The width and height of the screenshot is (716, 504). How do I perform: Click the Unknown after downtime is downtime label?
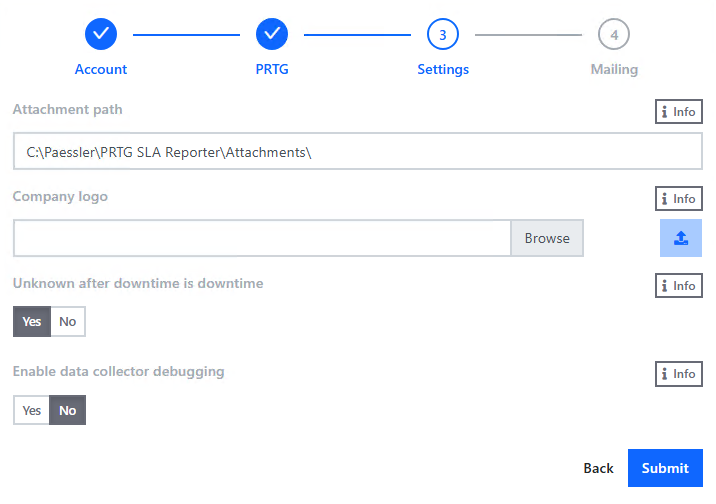tap(138, 284)
